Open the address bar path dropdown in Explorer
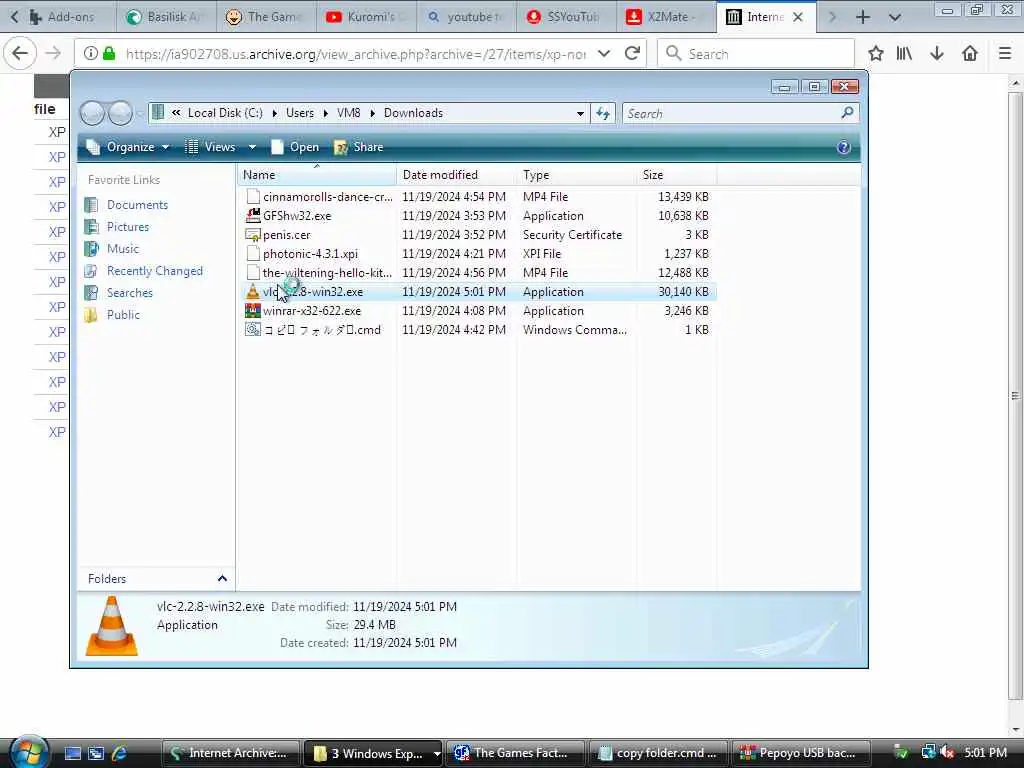The image size is (1024, 768). click(x=580, y=114)
